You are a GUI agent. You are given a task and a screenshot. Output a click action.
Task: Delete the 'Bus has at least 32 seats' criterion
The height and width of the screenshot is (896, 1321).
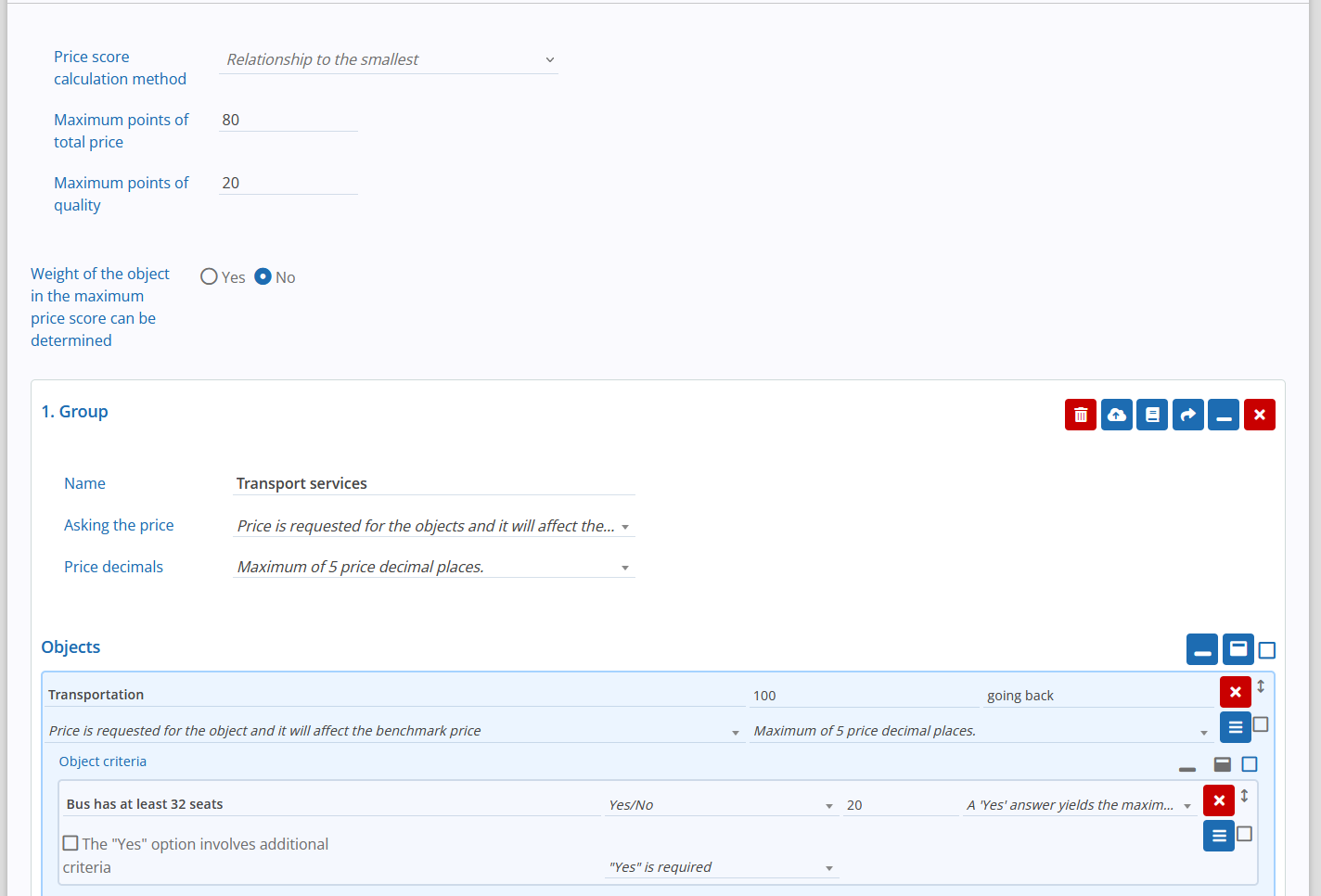1219,800
